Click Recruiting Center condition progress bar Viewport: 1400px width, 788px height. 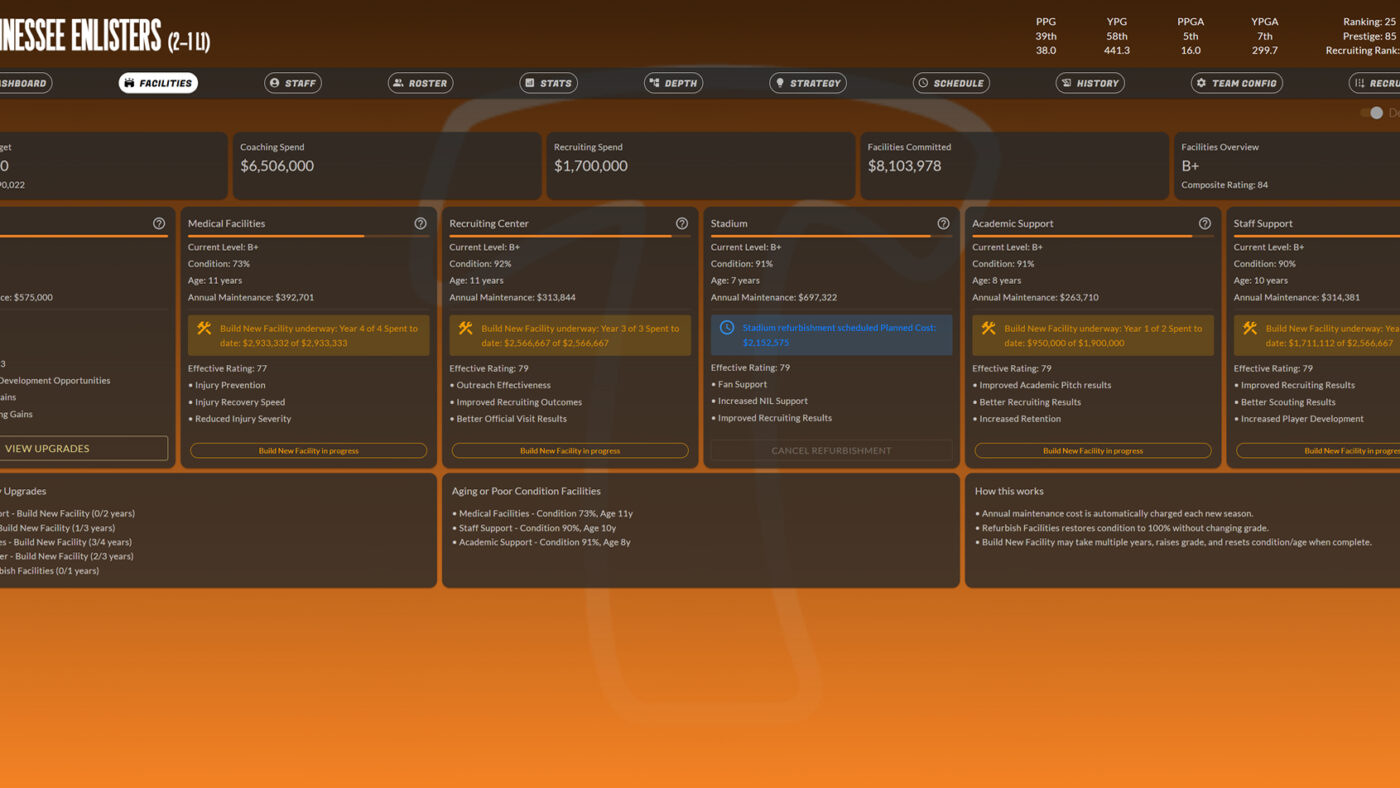(570, 236)
